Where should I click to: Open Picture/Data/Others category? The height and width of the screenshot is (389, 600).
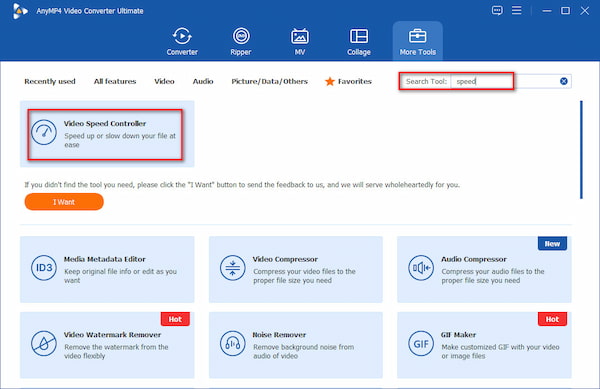269,81
